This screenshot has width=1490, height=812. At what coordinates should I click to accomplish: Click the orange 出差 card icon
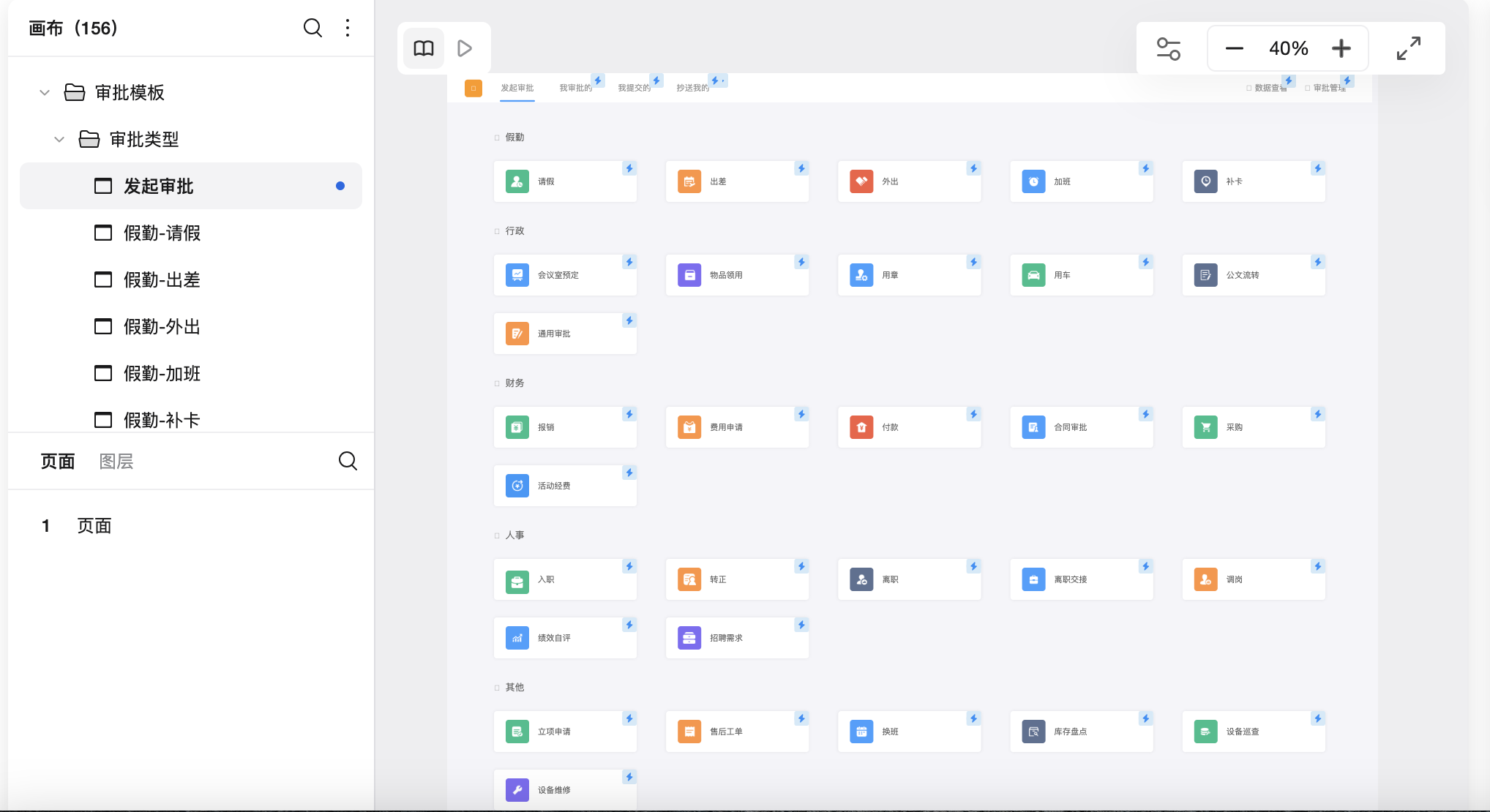[689, 181]
